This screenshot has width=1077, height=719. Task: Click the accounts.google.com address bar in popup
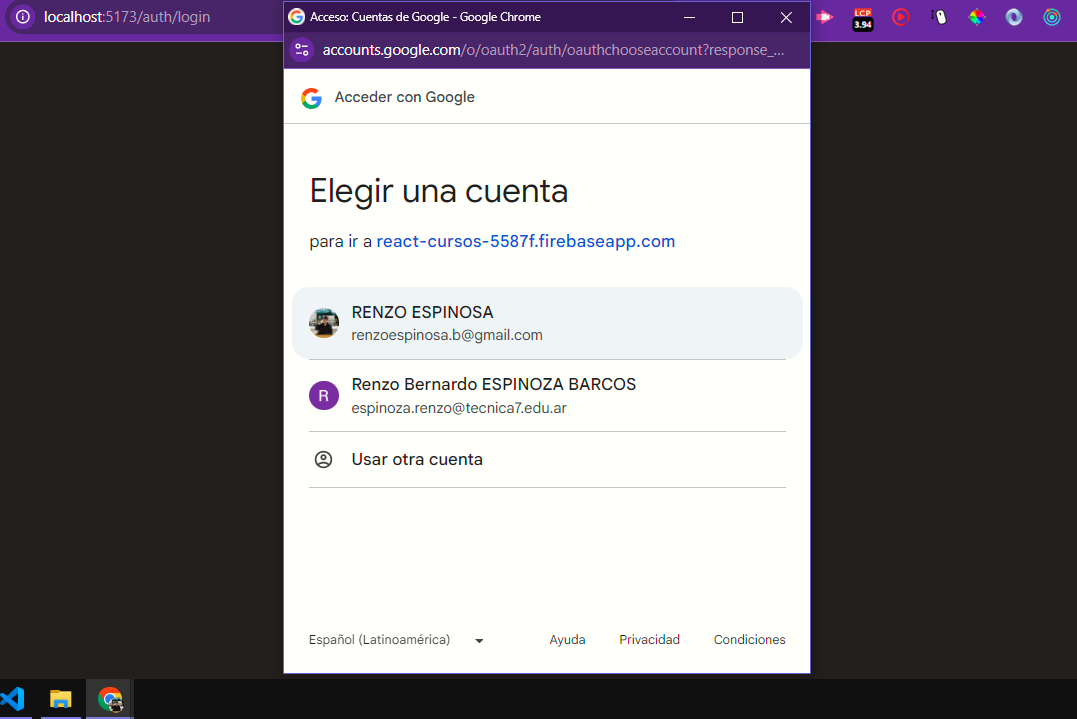click(x=553, y=50)
